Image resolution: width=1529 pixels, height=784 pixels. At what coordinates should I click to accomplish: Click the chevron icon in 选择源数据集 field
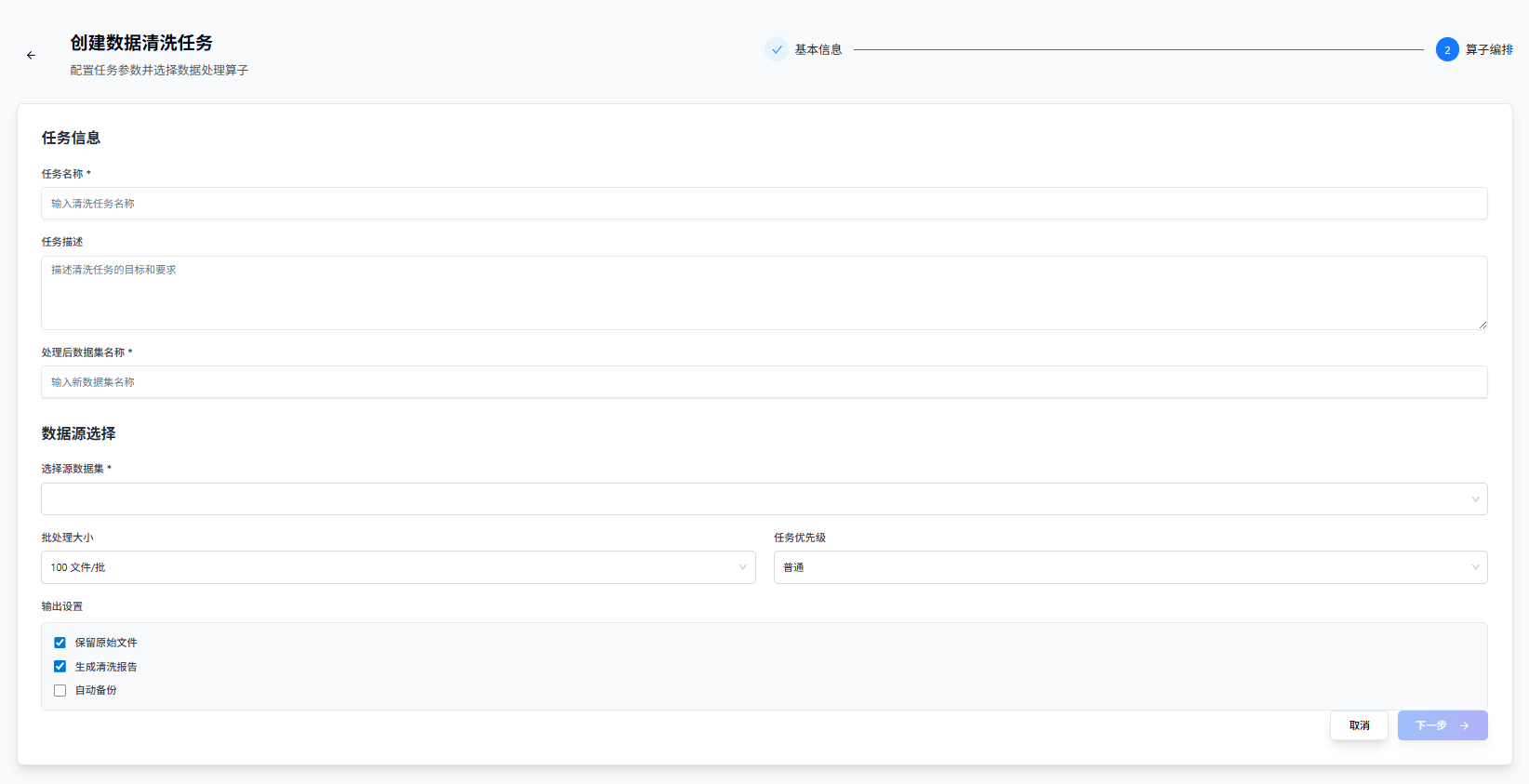[1474, 499]
